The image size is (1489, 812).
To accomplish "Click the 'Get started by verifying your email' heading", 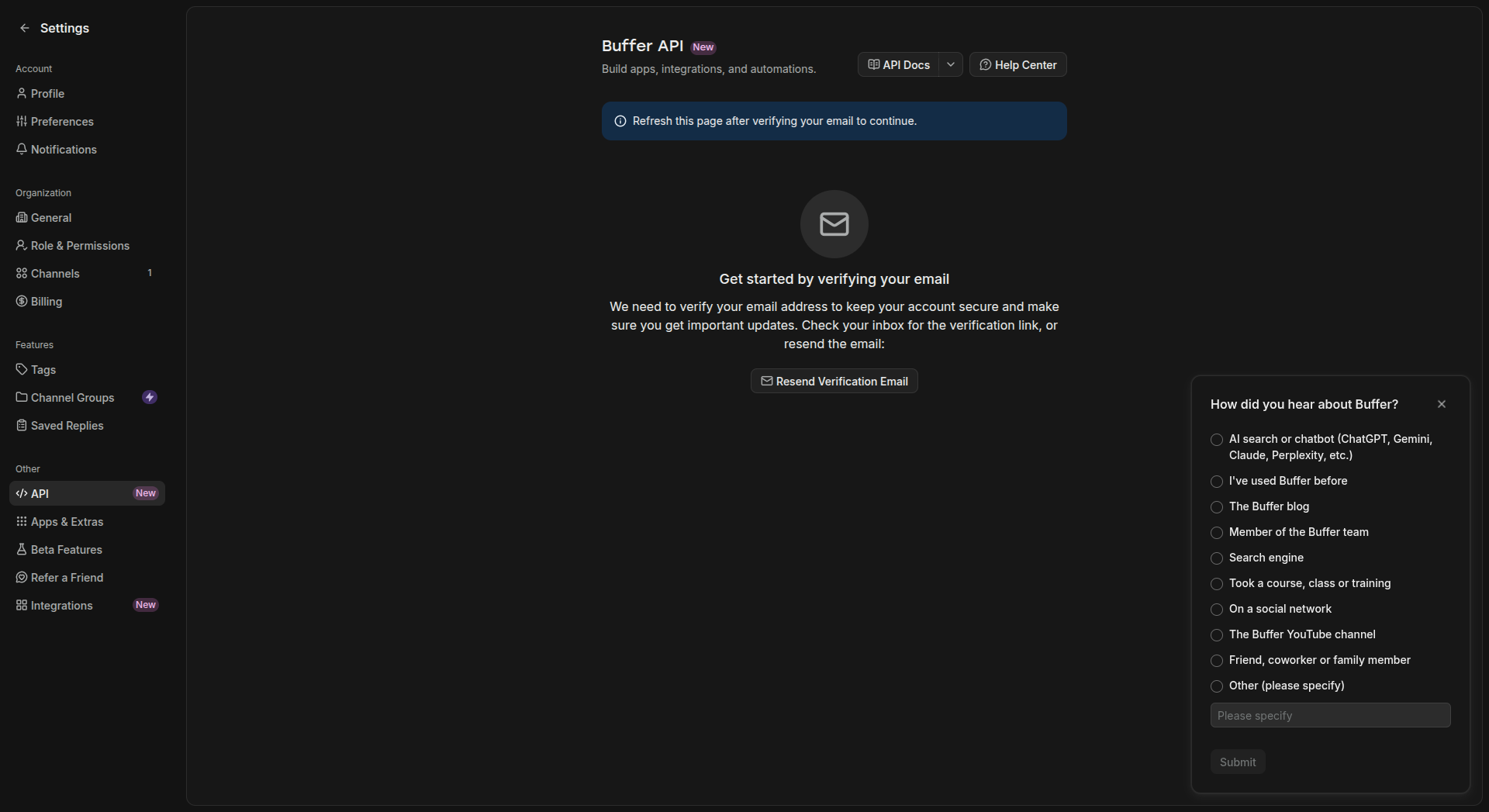I will [834, 279].
